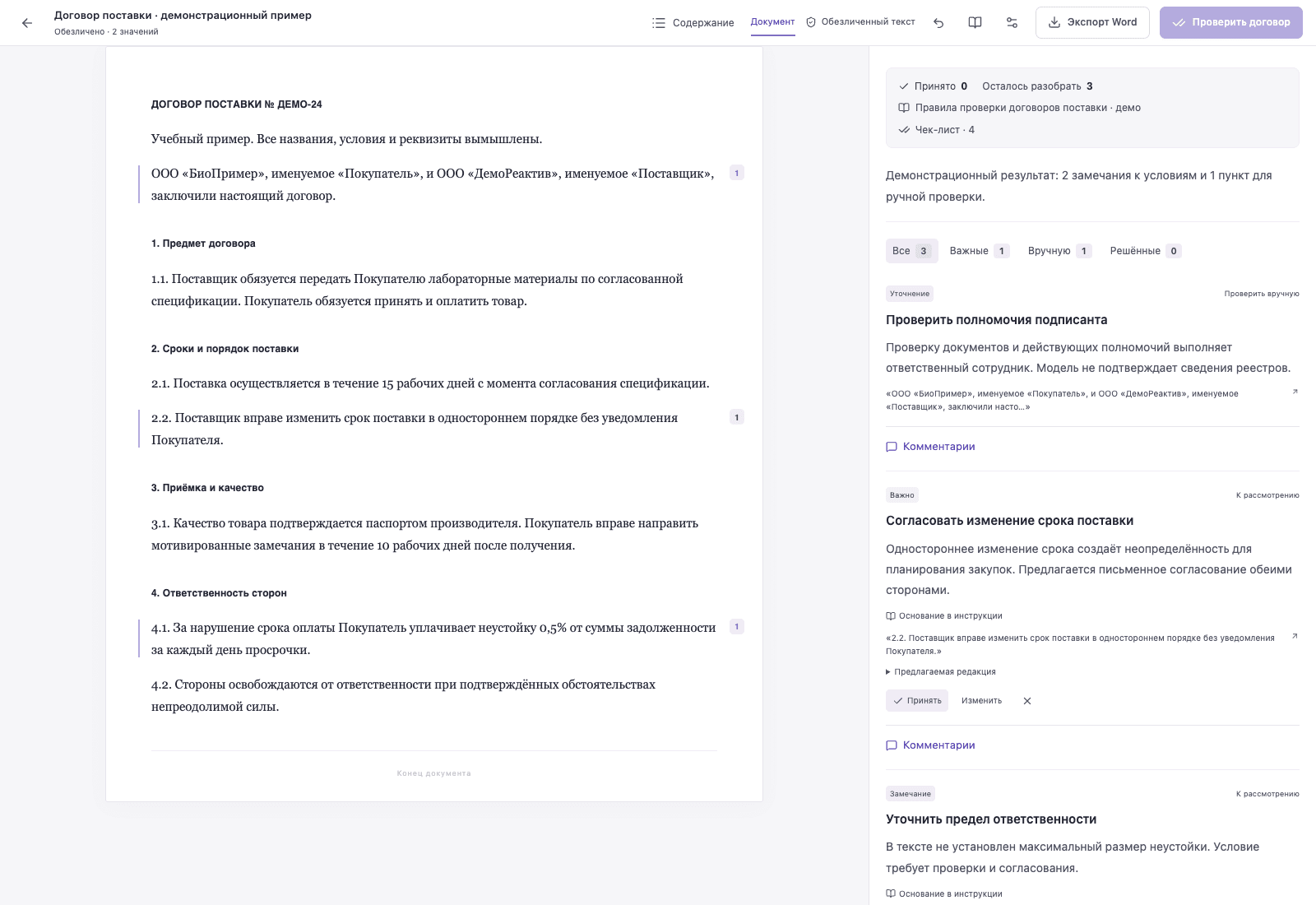The width and height of the screenshot is (1316, 905).
Task: Export the document with Экспорт Word
Action: [x=1092, y=22]
